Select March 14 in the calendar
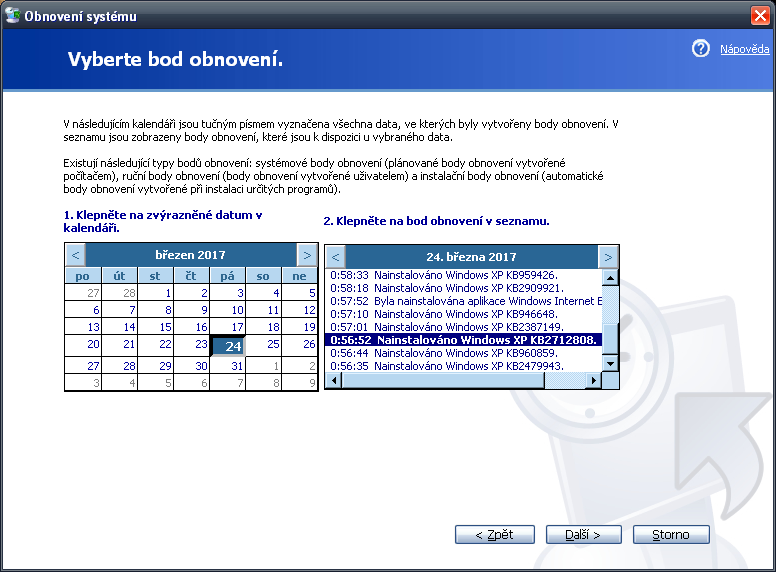The image size is (776, 572). click(x=120, y=327)
